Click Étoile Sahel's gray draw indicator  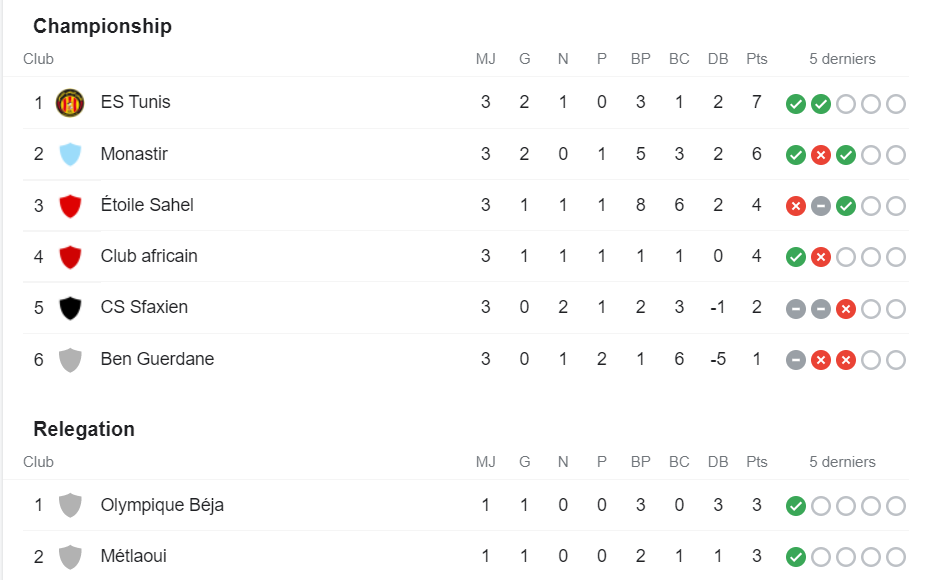[x=821, y=207]
